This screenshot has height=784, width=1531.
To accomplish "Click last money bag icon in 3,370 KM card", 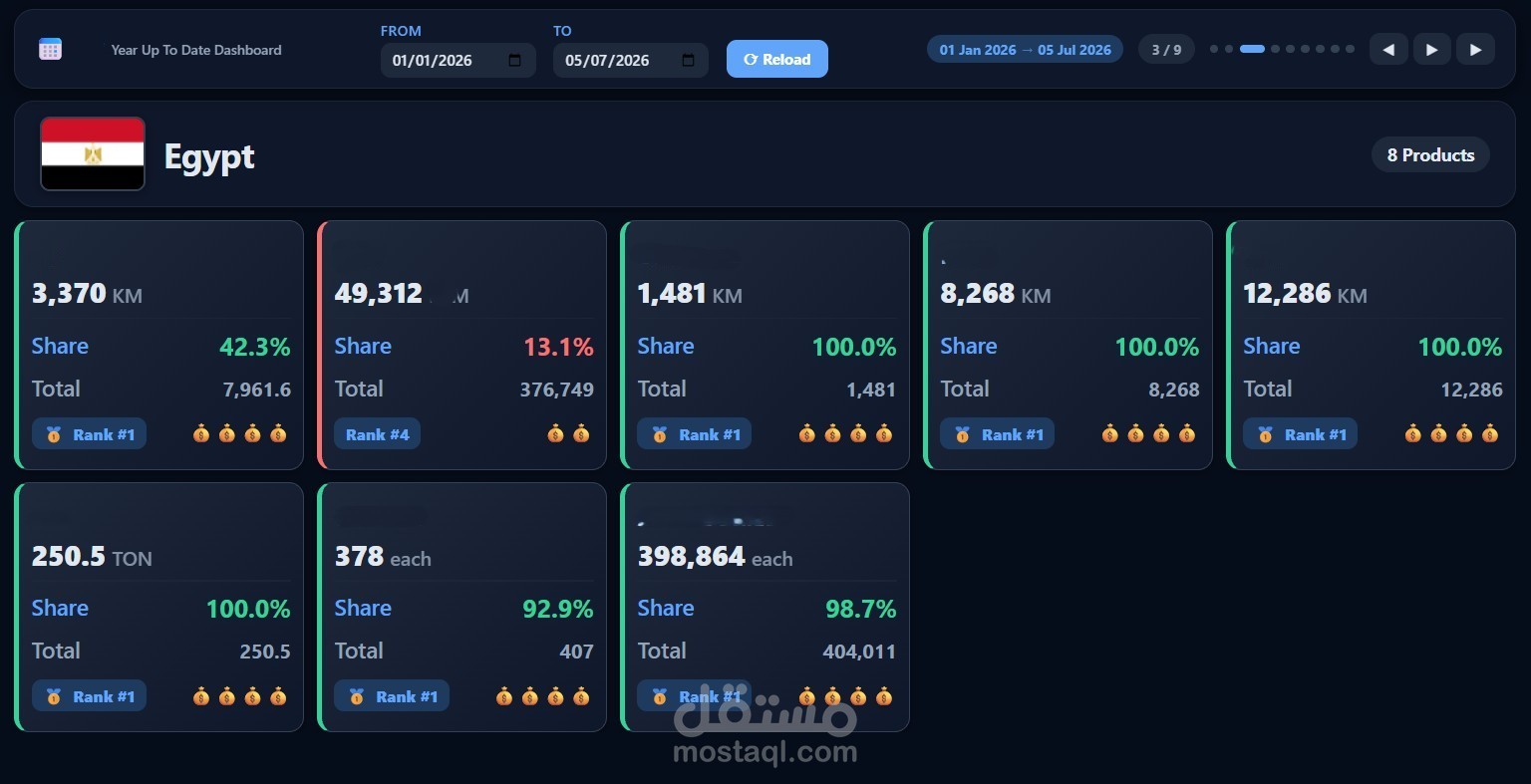I will tap(278, 433).
